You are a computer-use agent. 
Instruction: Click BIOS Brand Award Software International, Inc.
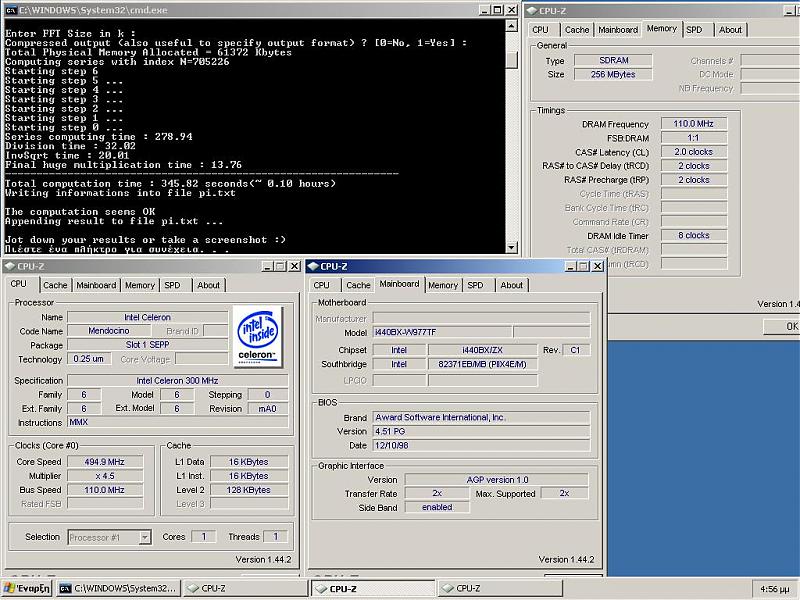(481, 417)
